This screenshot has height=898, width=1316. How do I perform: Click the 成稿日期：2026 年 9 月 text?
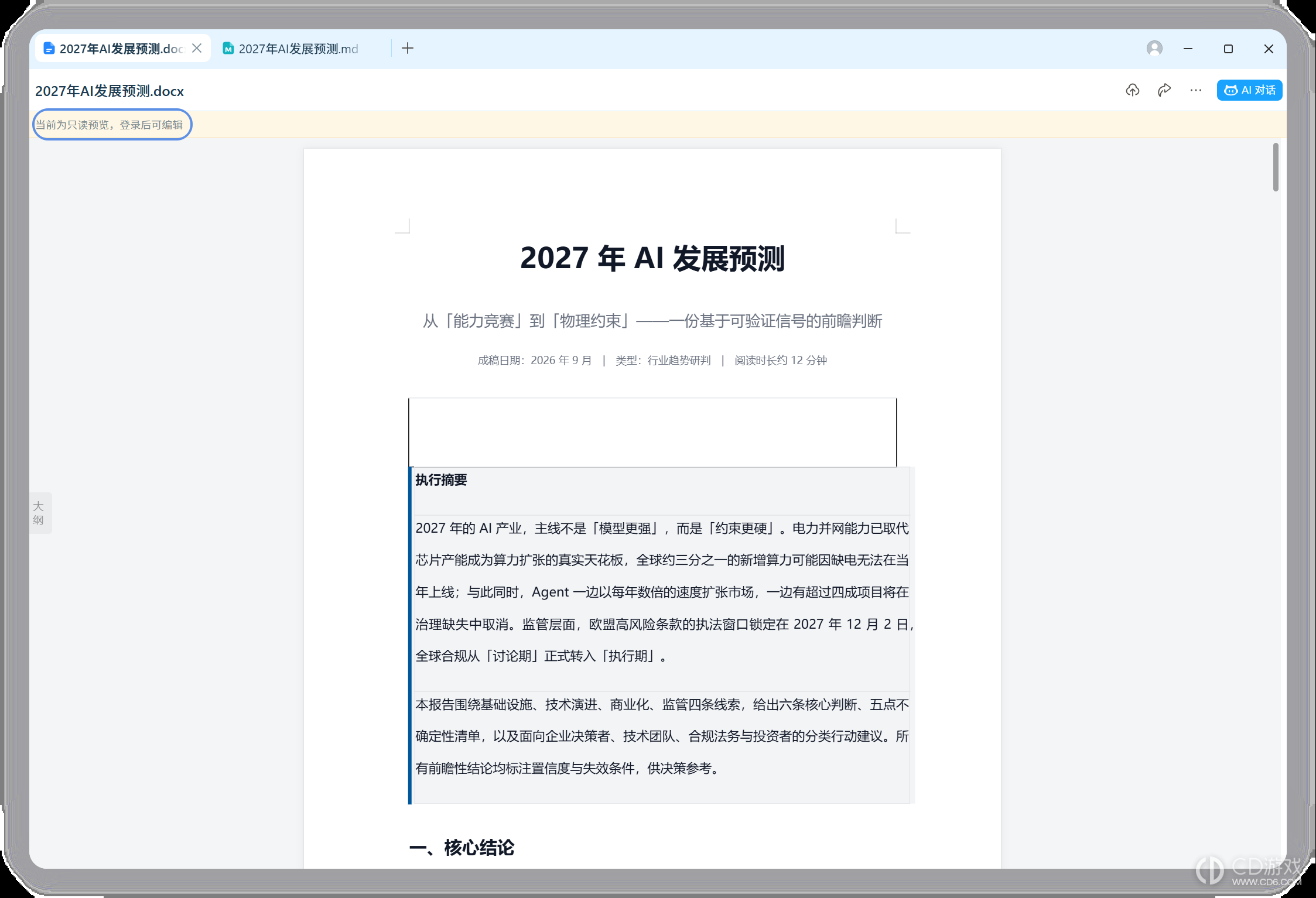534,361
